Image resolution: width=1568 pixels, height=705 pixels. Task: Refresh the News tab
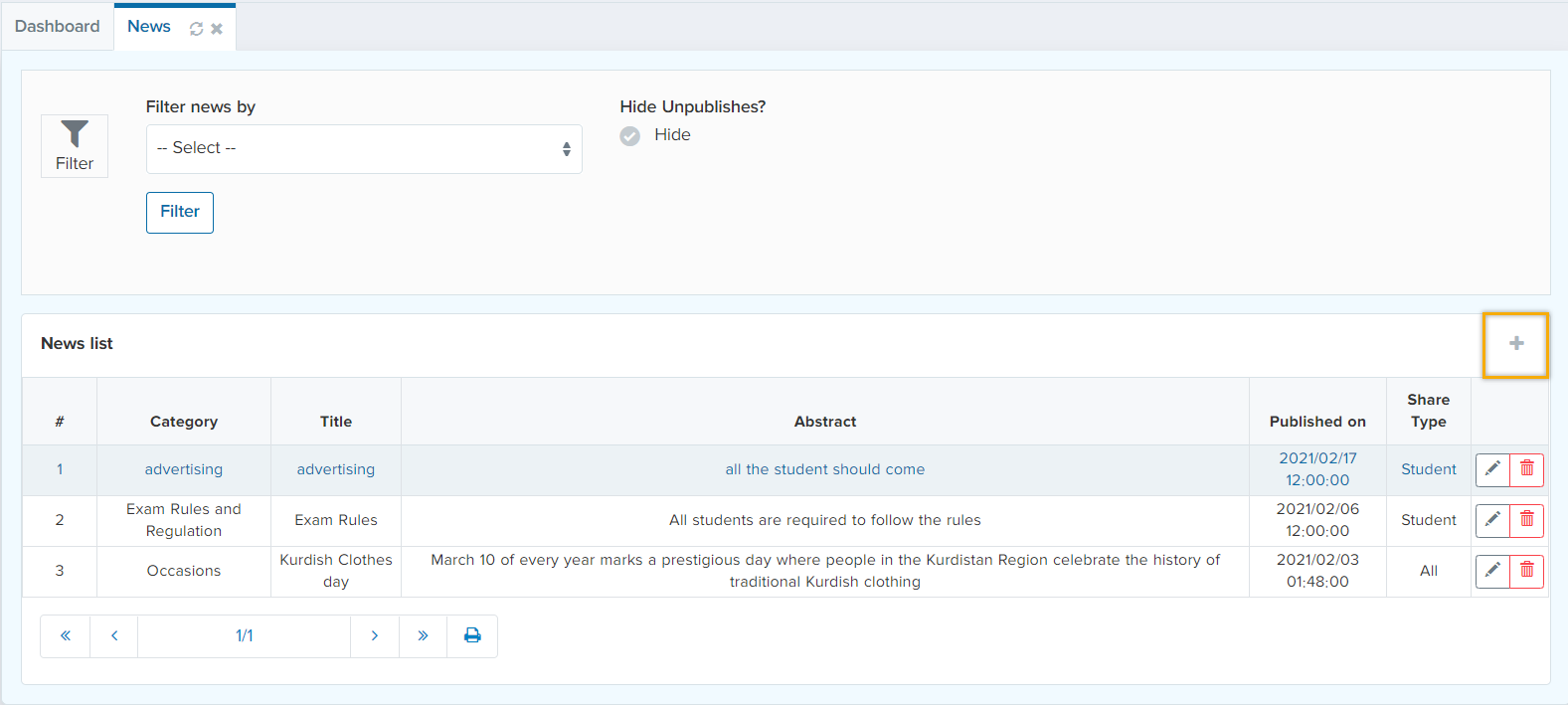(x=196, y=29)
